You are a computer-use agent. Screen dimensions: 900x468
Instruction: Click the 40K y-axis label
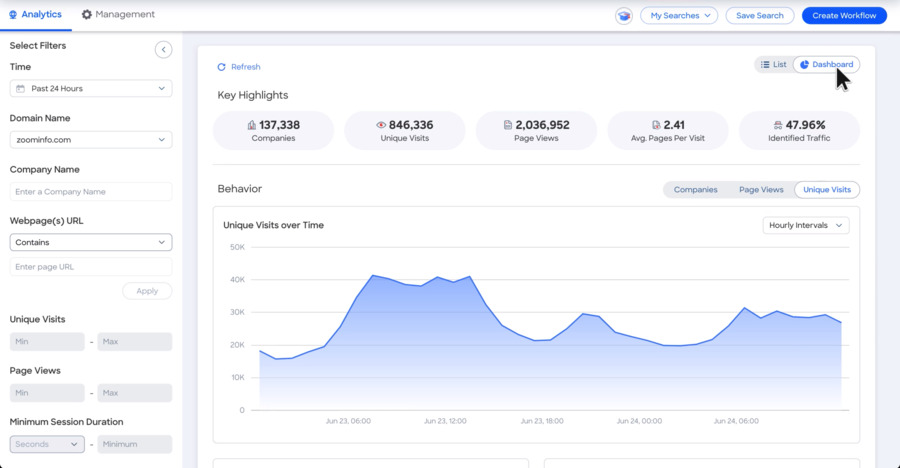click(x=237, y=280)
